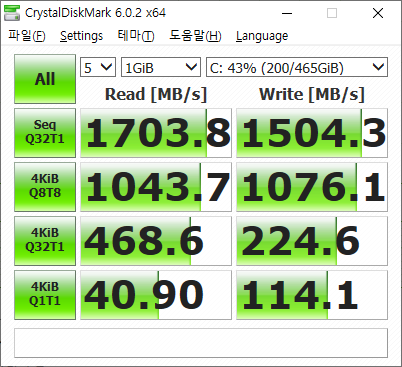Click the Seq read result 1703.8
402x367 pixels.
[x=156, y=133]
